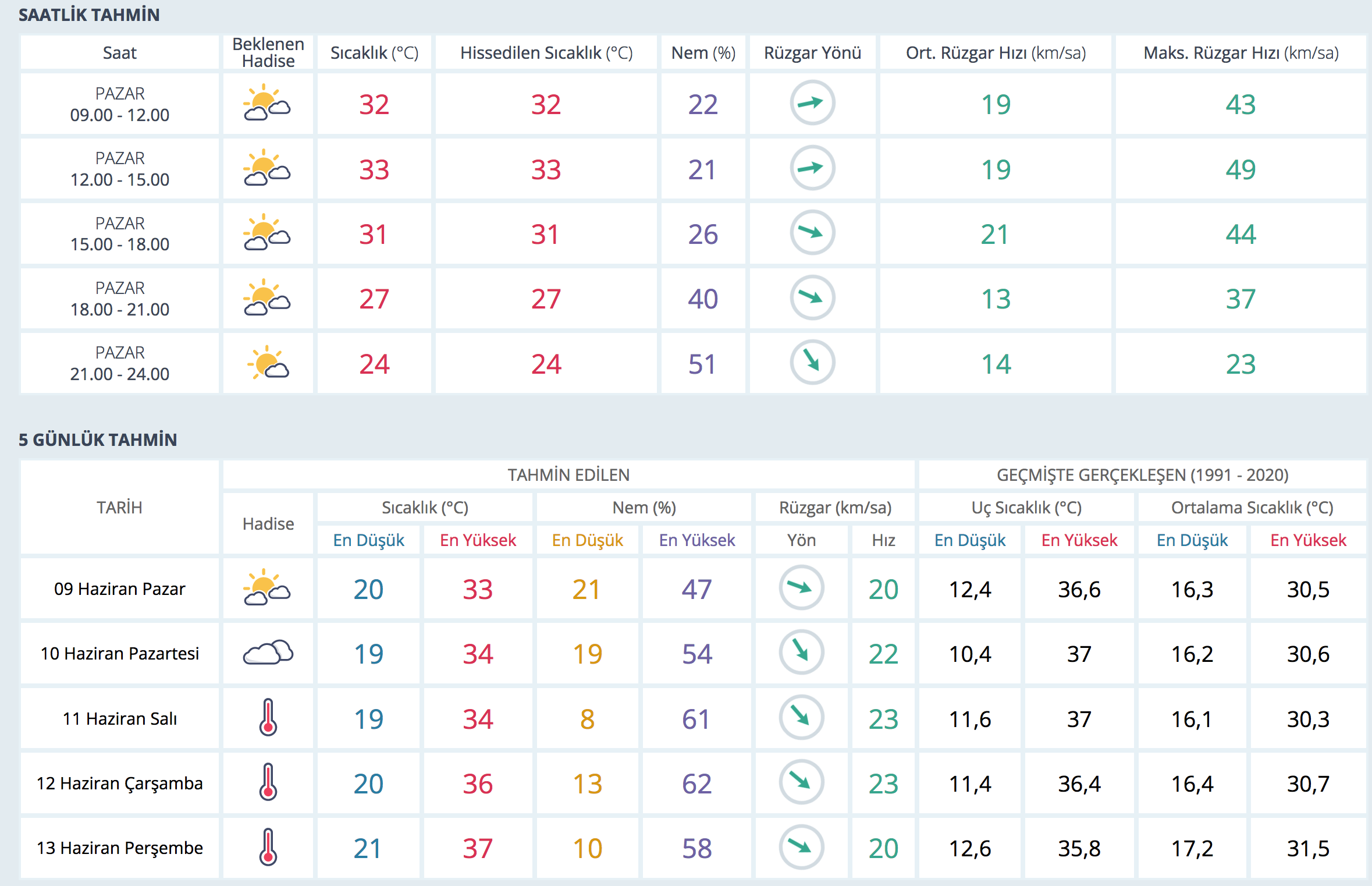Viewport: 1372px width, 886px height.
Task: Click thermometer icon for 12 Haziran Çarşamba
Action: tap(268, 782)
